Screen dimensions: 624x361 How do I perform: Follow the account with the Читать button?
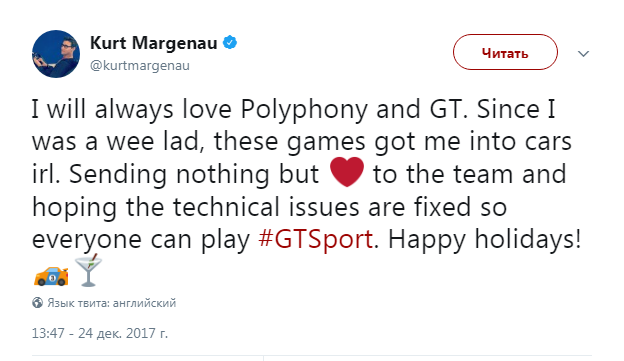click(505, 52)
